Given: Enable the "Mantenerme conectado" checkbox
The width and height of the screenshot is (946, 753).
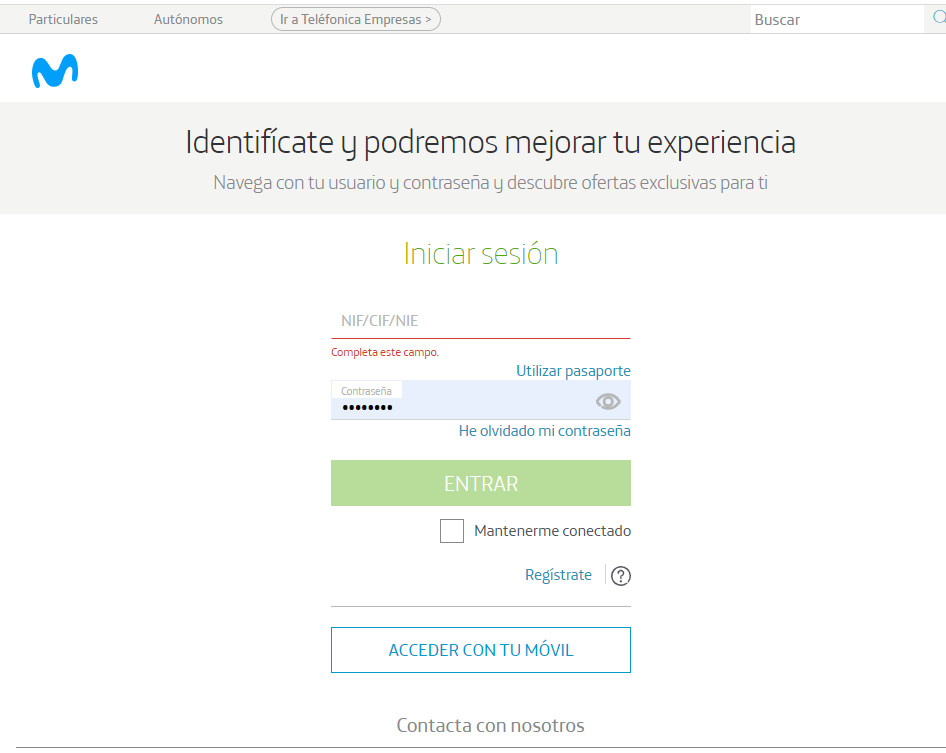Looking at the screenshot, I should (x=451, y=531).
